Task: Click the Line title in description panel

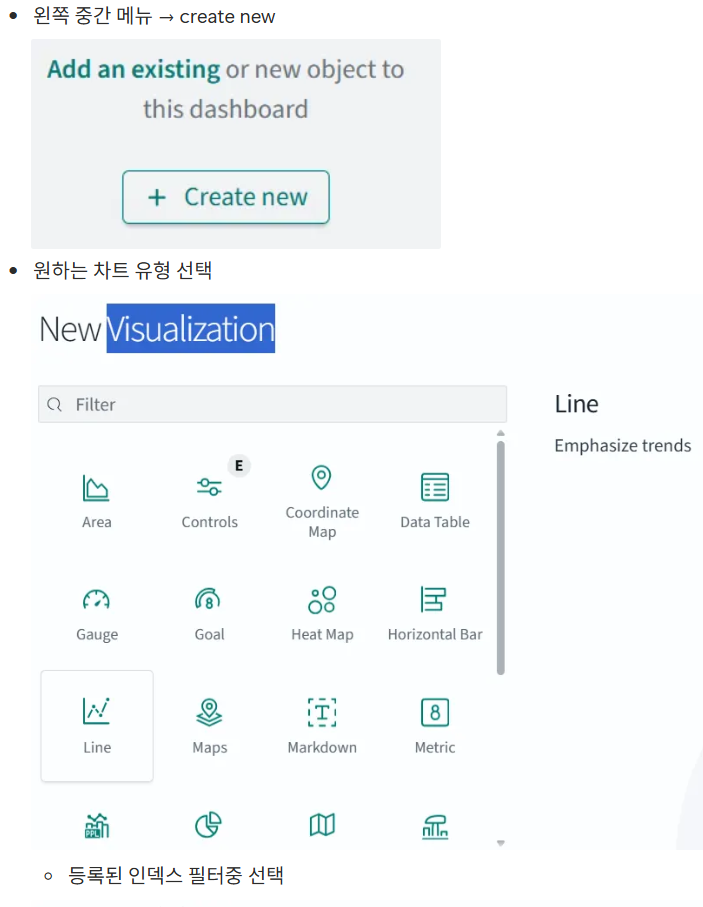Action: click(576, 404)
